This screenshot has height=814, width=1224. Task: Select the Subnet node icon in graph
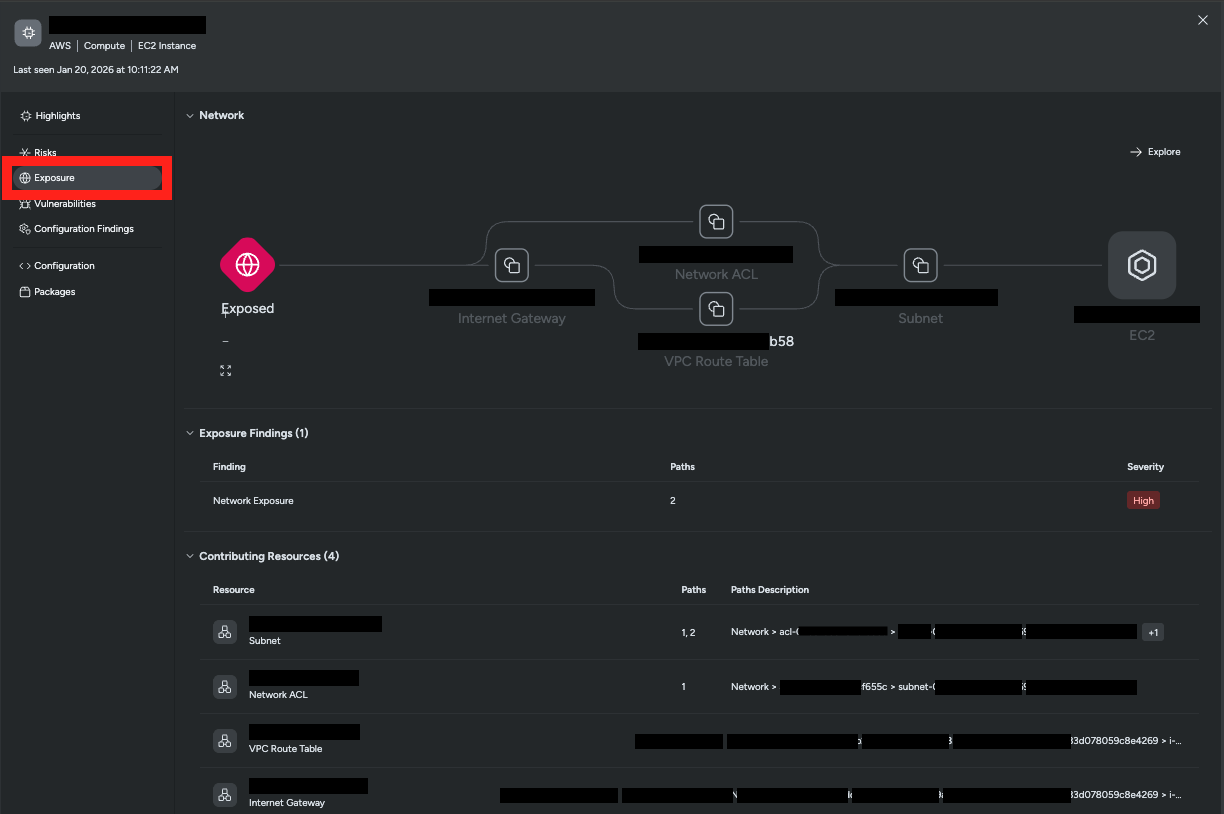[x=920, y=265]
